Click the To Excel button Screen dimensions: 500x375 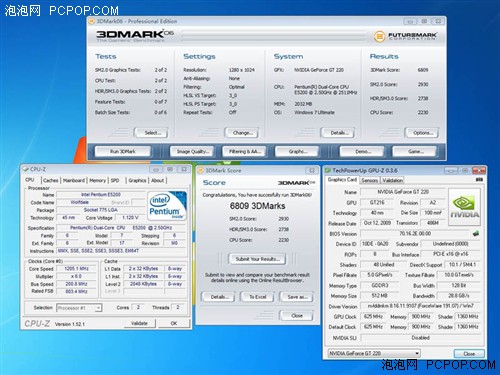point(258,297)
